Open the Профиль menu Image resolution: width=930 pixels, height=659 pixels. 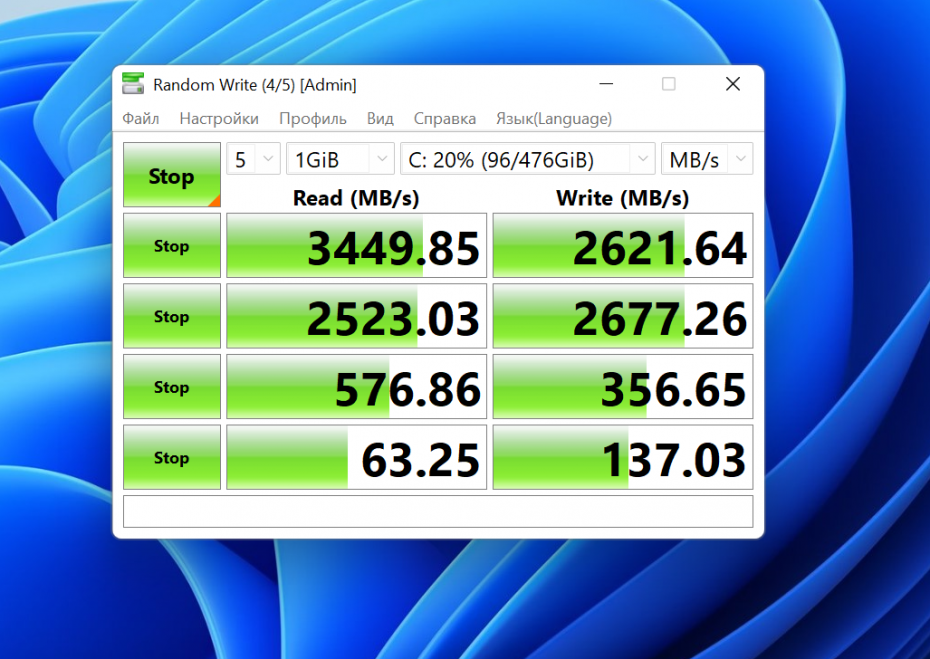point(313,119)
